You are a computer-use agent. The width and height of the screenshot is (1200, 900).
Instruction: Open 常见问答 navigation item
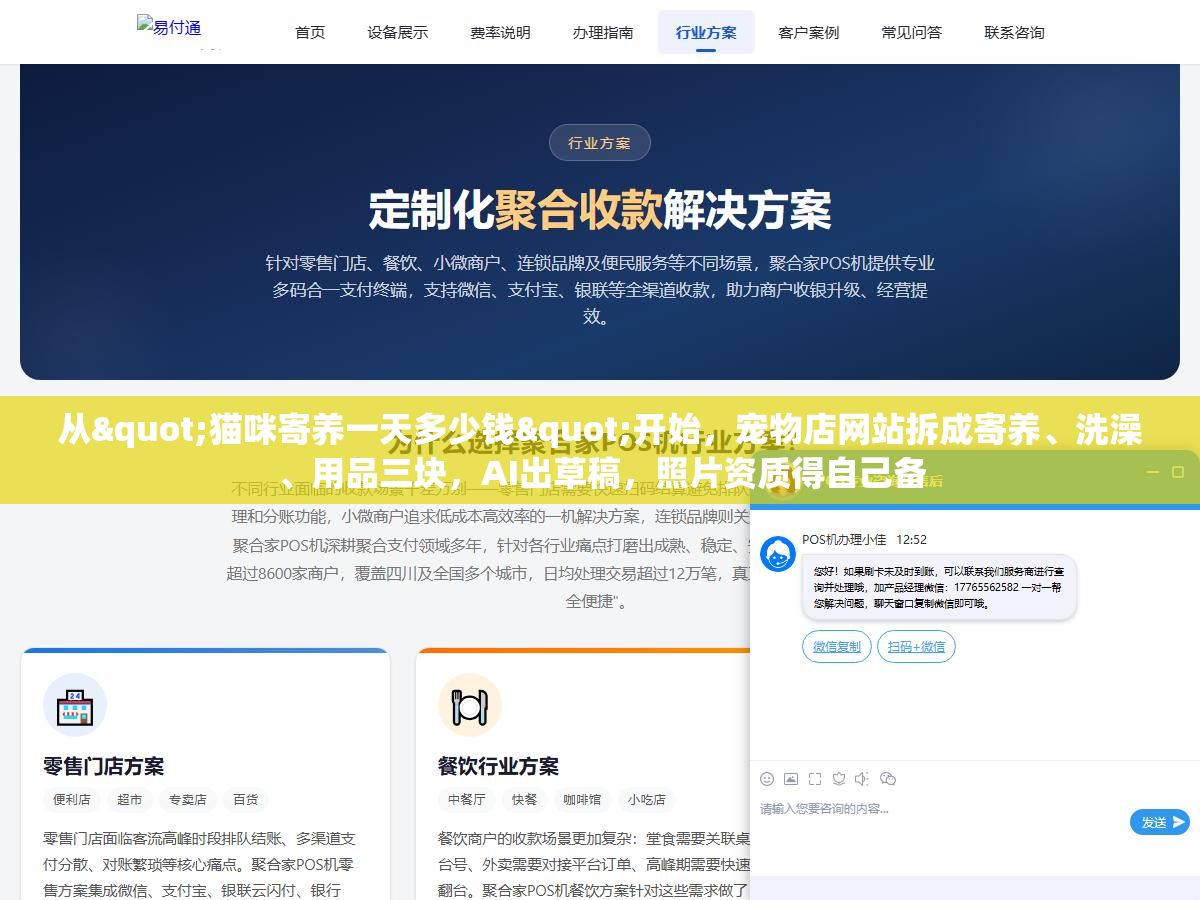click(912, 32)
